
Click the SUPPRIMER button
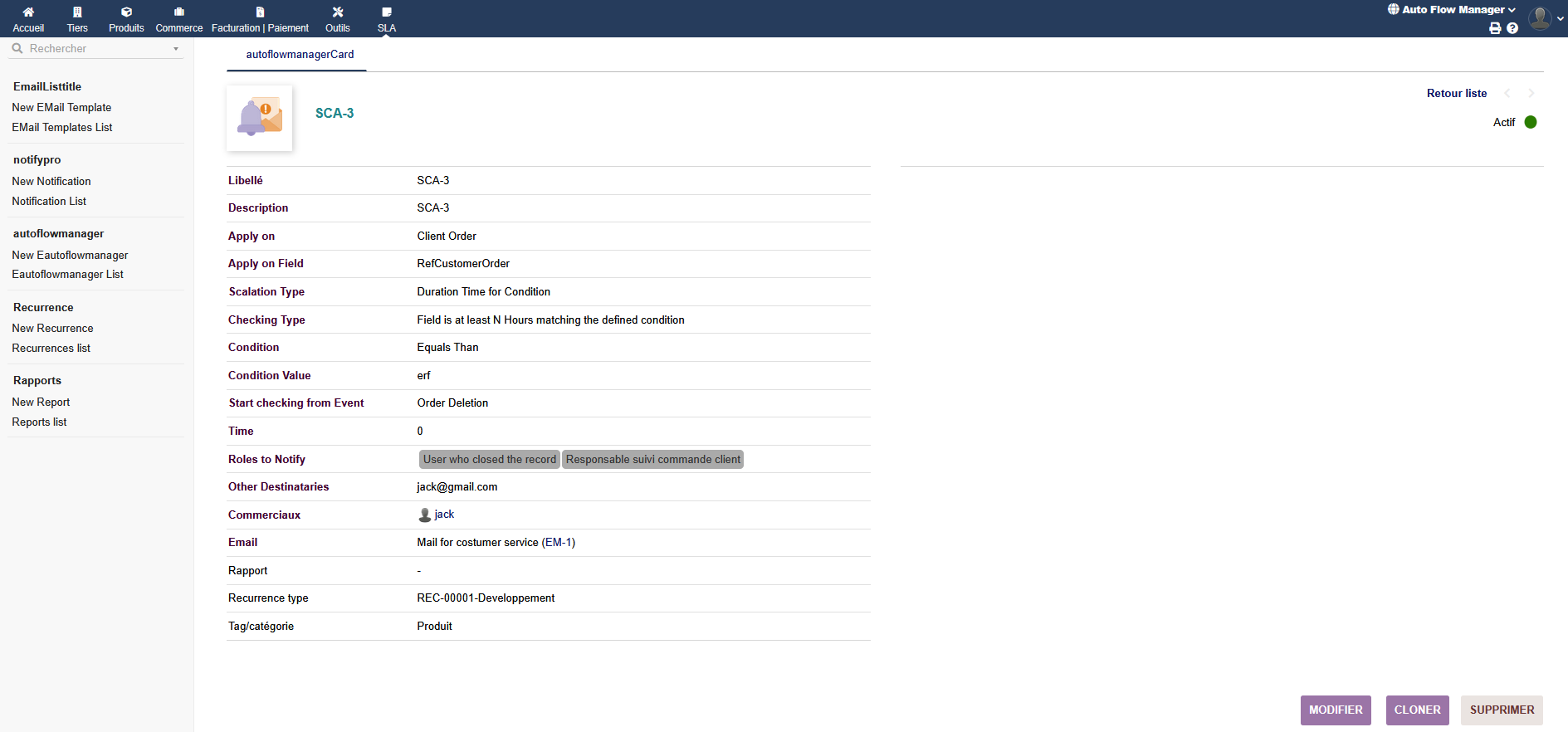[1501, 710]
